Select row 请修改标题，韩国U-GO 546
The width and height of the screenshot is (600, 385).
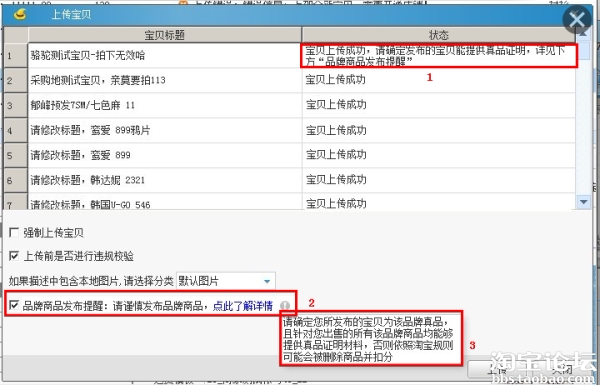coord(165,201)
